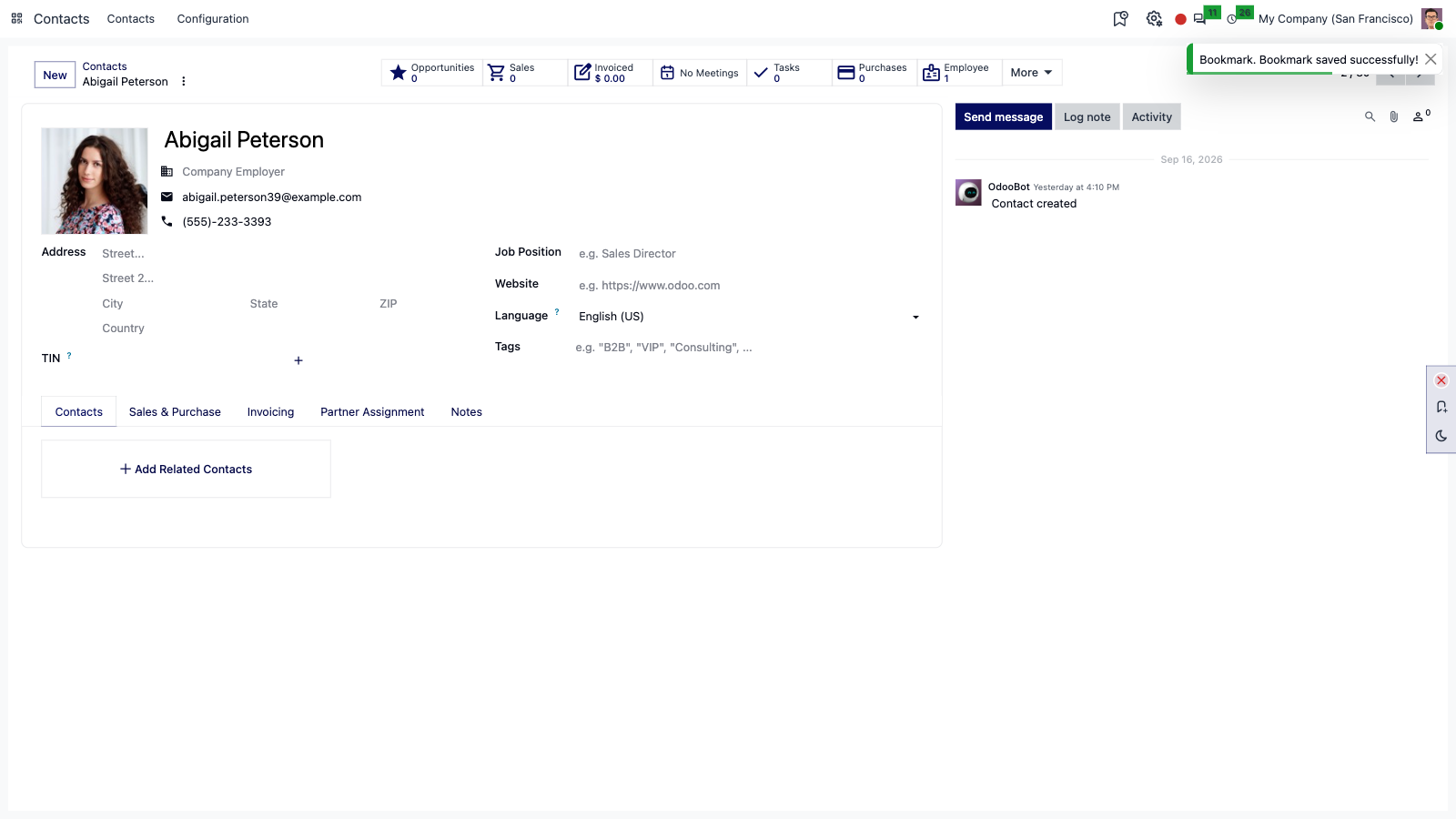Open the Notes tab
The image size is (1456, 819).
point(467,412)
